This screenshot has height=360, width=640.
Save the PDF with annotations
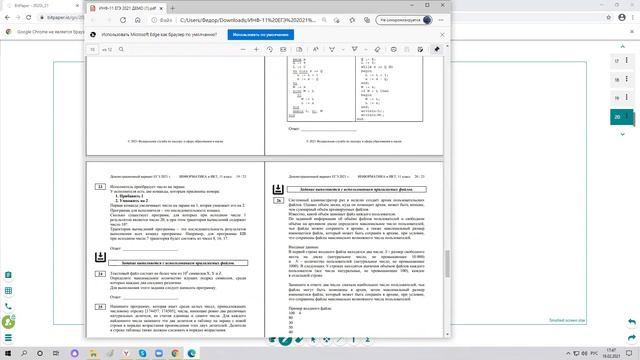pyautogui.click(x=420, y=49)
